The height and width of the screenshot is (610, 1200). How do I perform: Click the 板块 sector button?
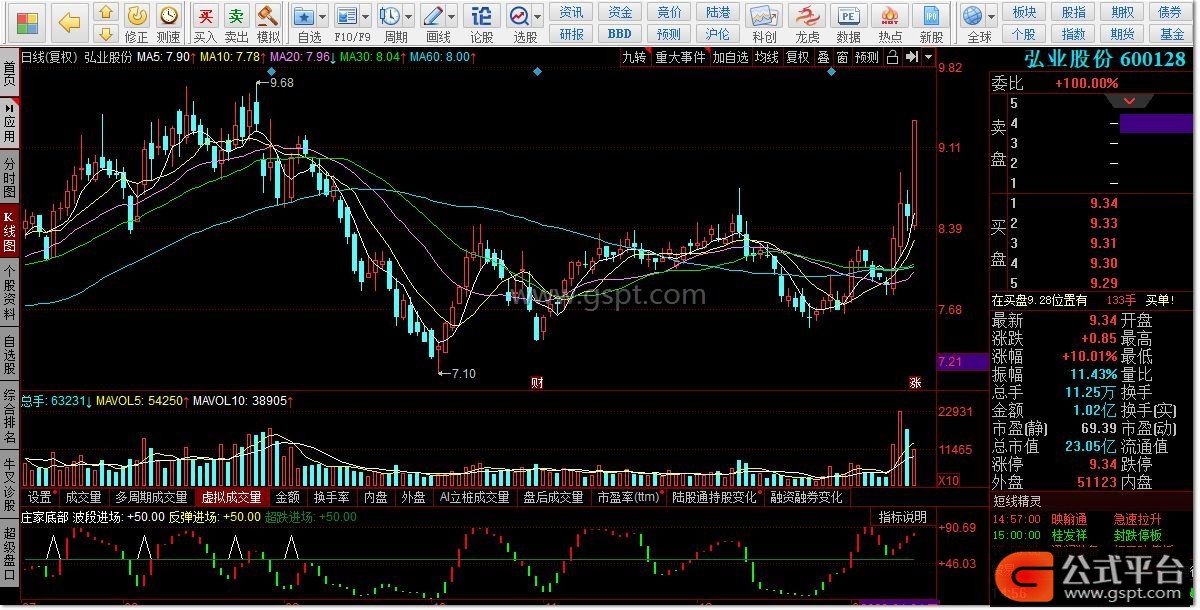coord(1023,12)
